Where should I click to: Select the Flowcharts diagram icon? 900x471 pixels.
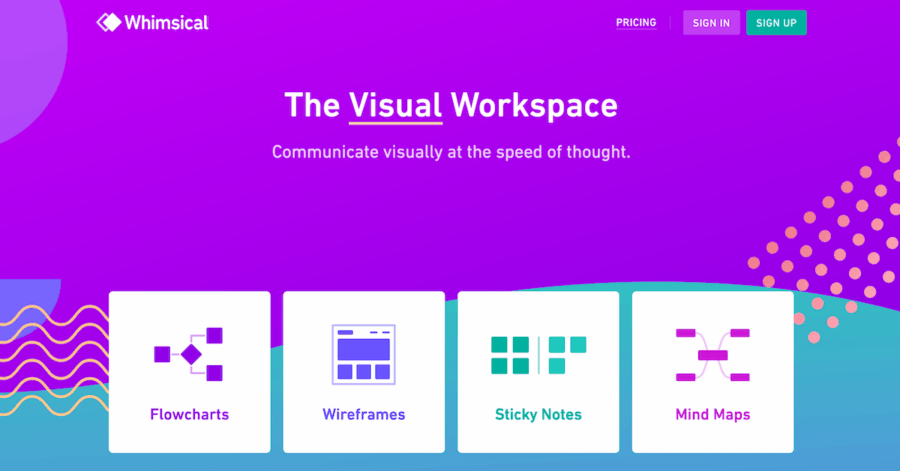[189, 354]
